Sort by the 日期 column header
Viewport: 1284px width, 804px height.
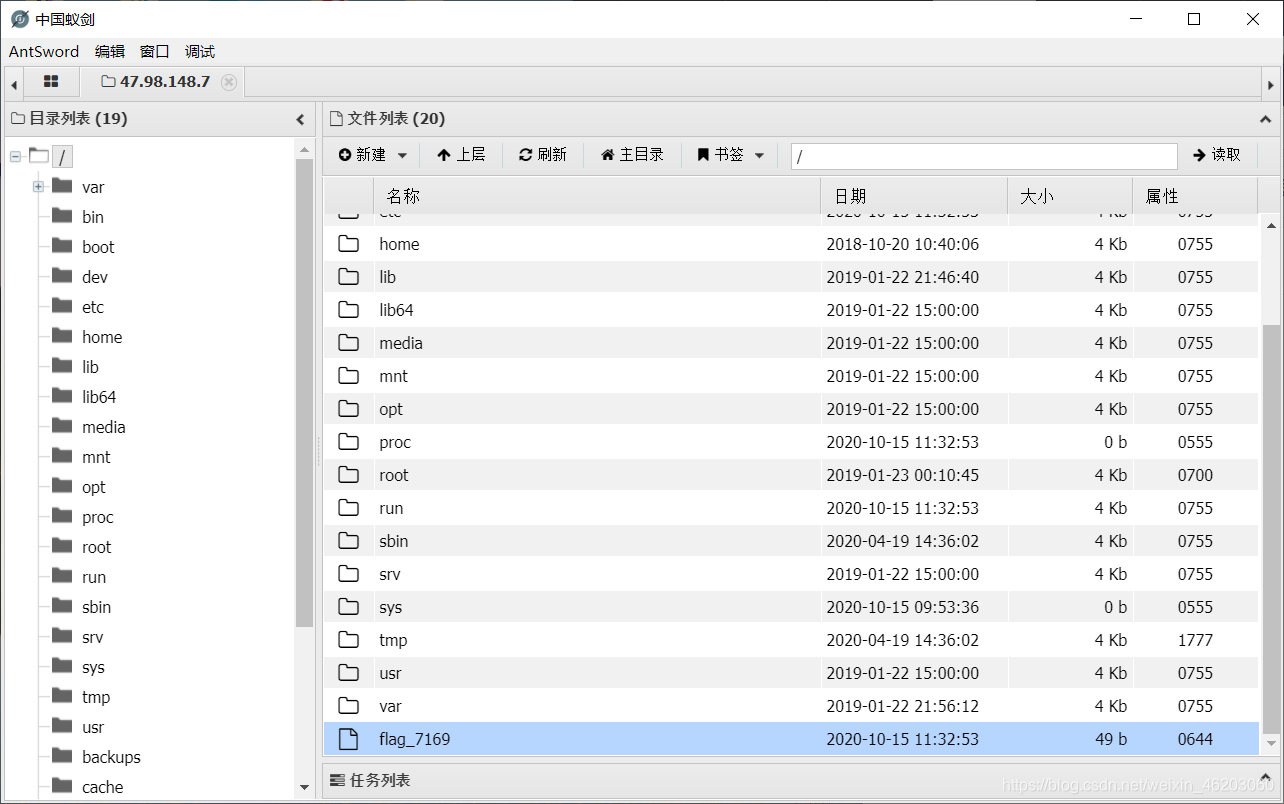coord(914,196)
